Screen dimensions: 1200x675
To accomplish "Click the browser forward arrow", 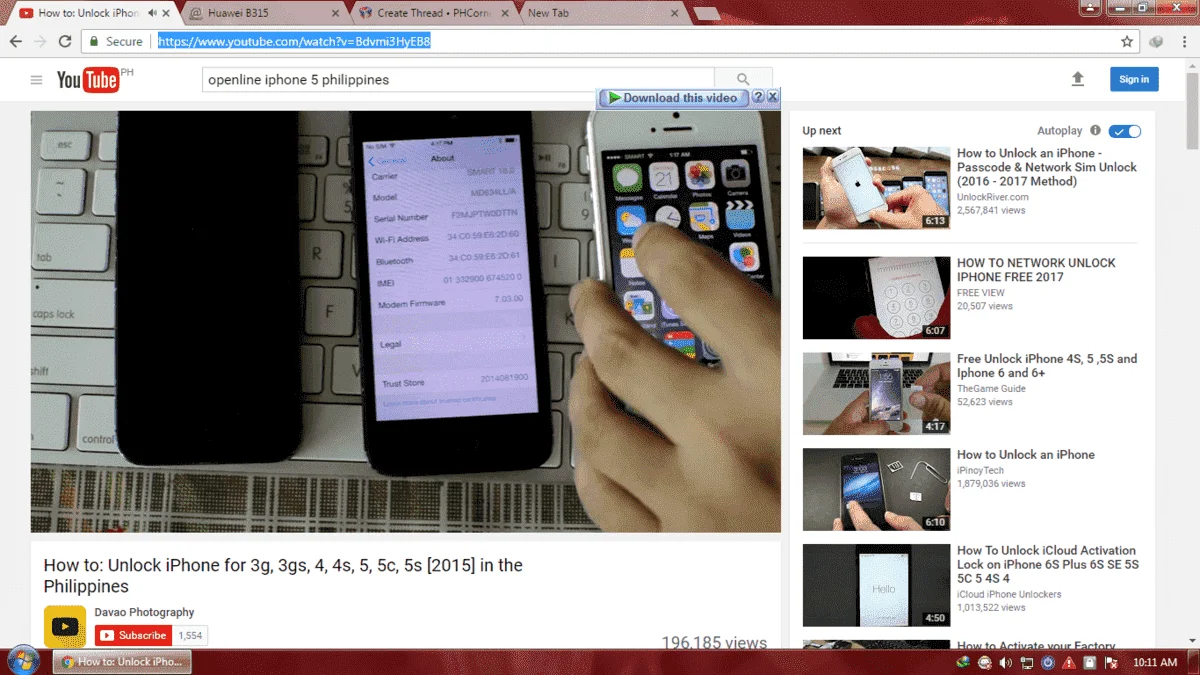I will pyautogui.click(x=40, y=41).
